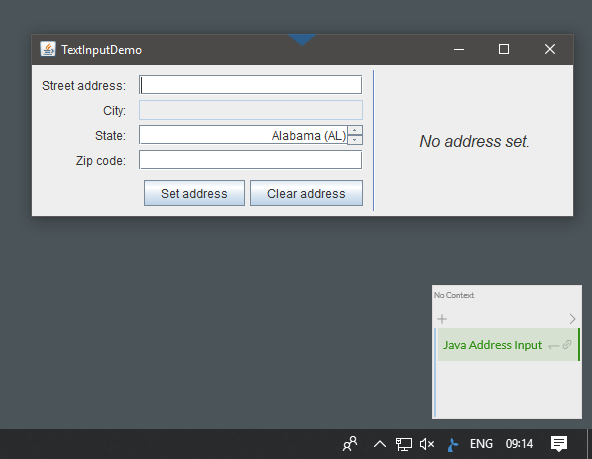Increment the State spinner up arrow
The width and height of the screenshot is (592, 459).
coord(355,130)
